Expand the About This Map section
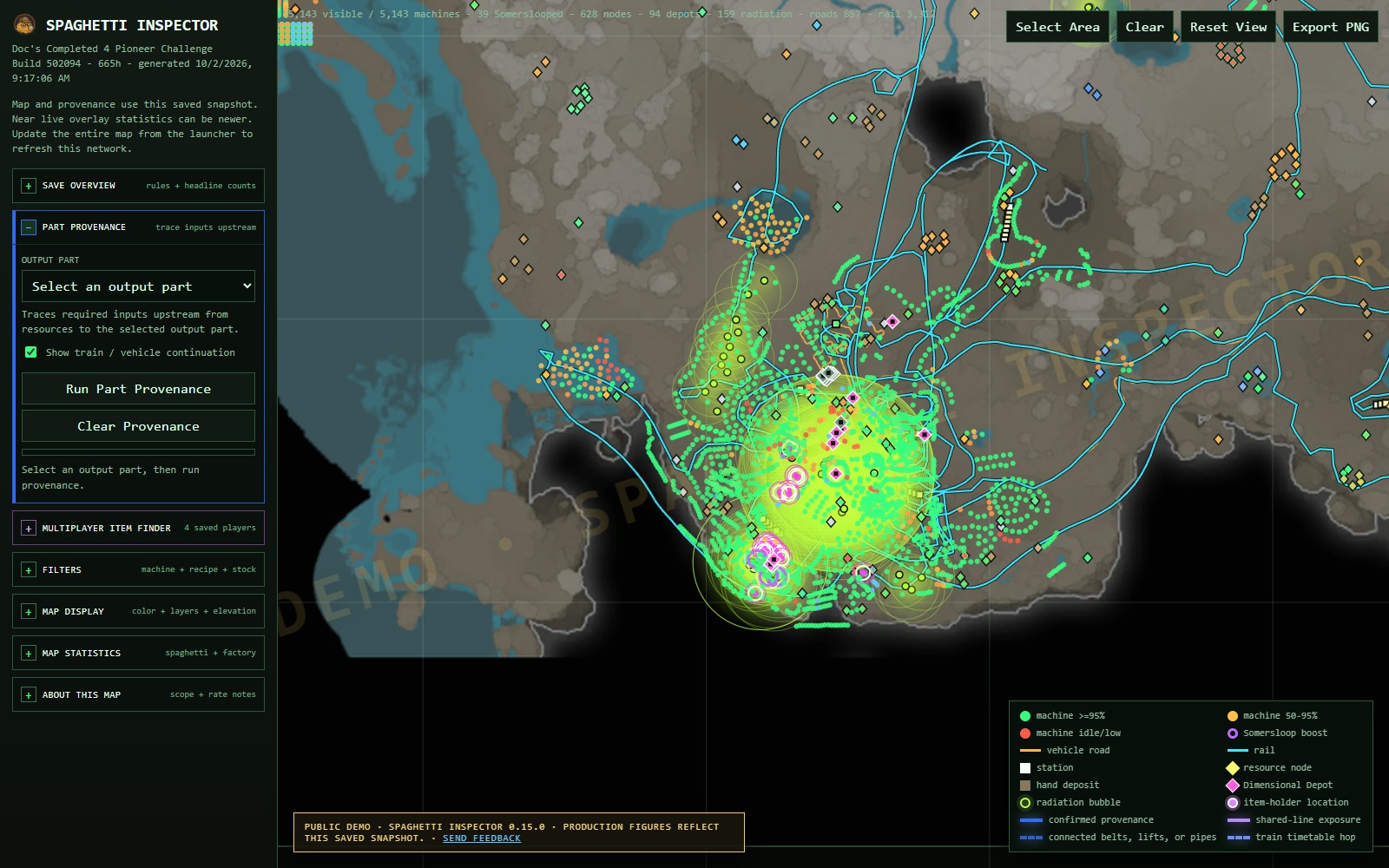Viewport: 1389px width, 868px height. point(138,694)
